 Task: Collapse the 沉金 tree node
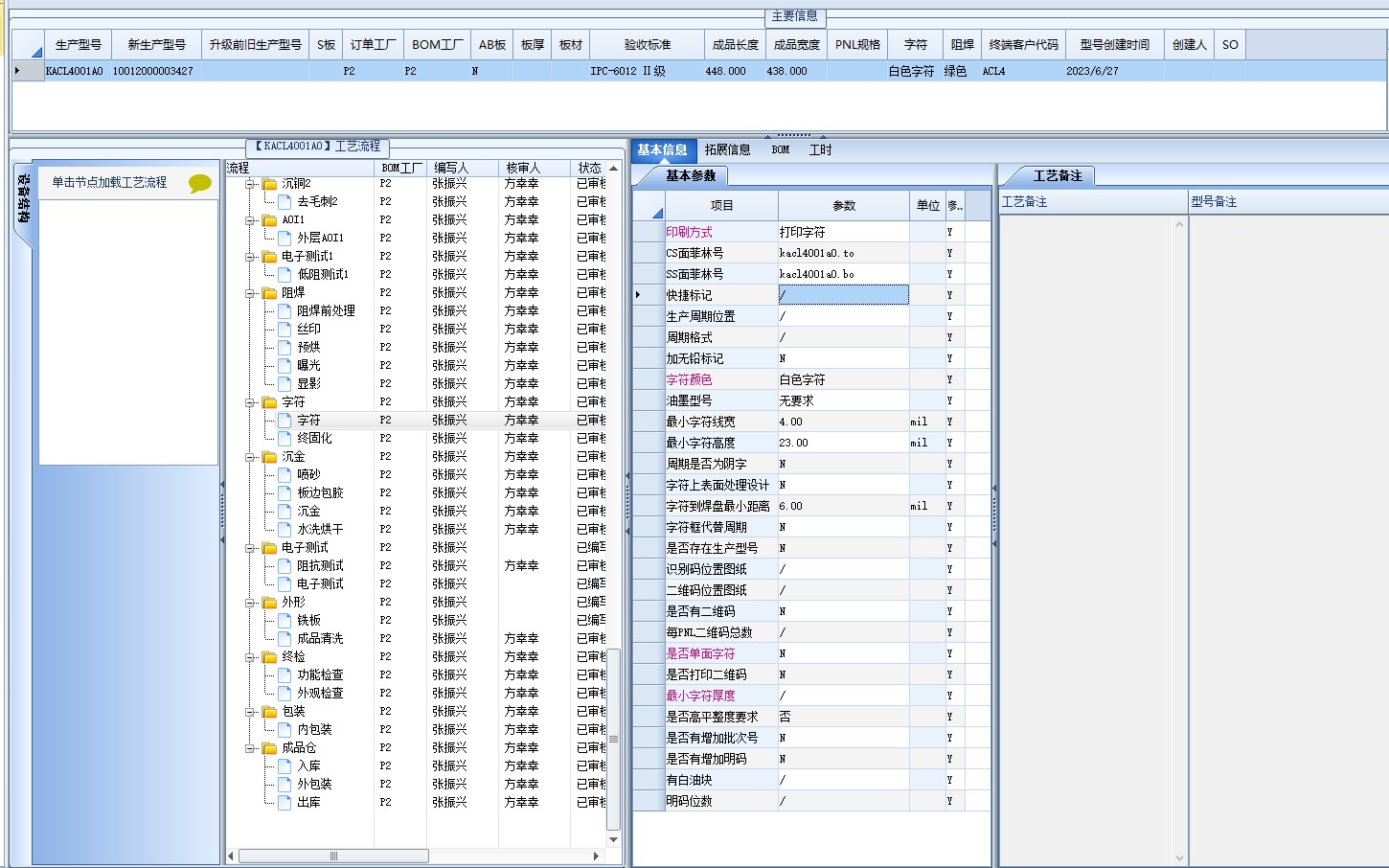pyautogui.click(x=250, y=457)
